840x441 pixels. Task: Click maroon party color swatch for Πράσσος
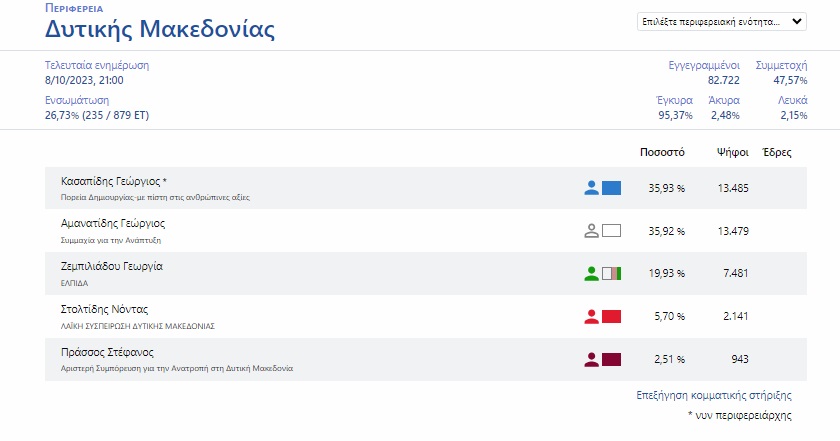[x=612, y=359]
